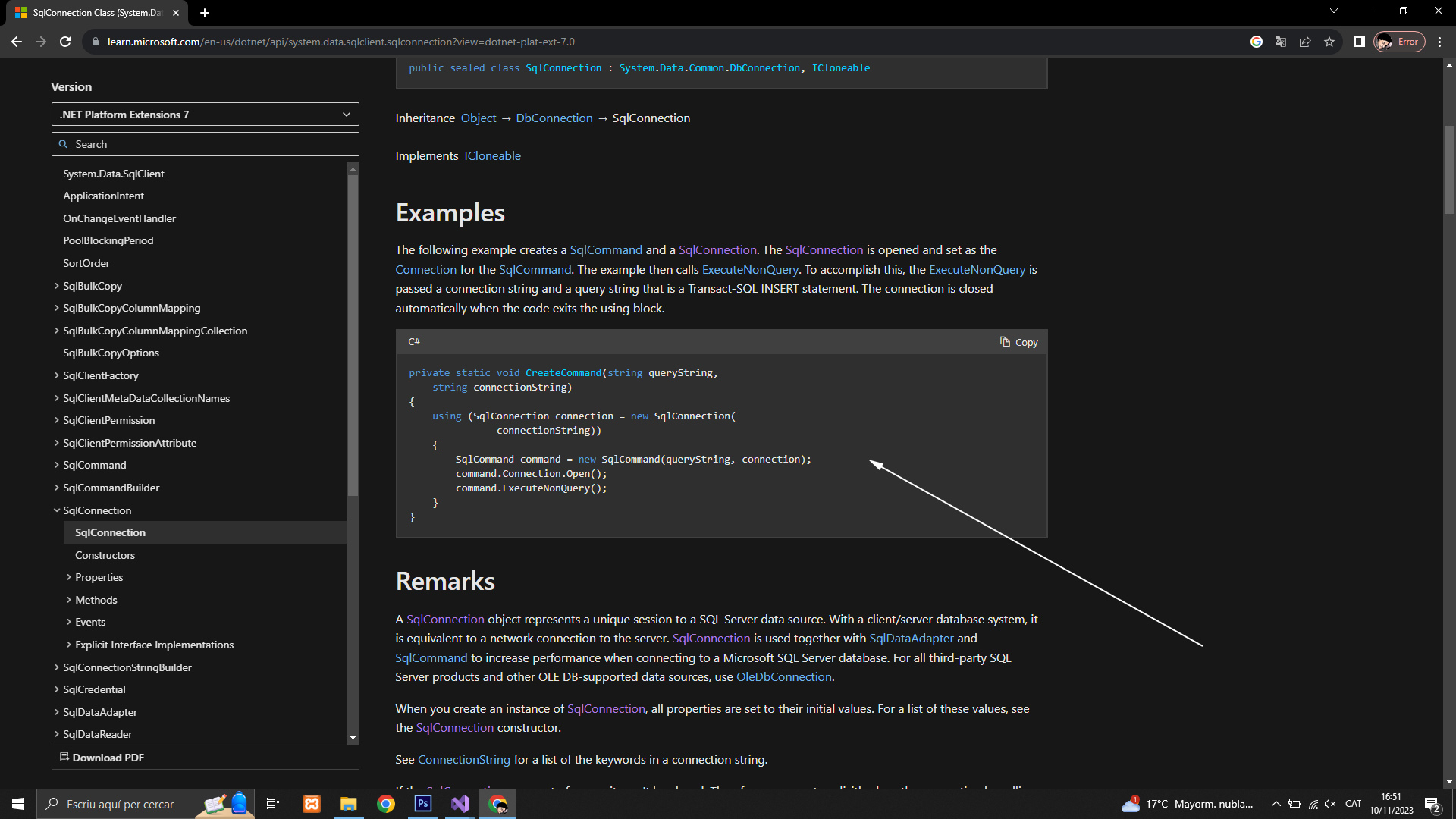This screenshot has height=819, width=1456.
Task: Click the browser reload icon
Action: click(x=65, y=42)
